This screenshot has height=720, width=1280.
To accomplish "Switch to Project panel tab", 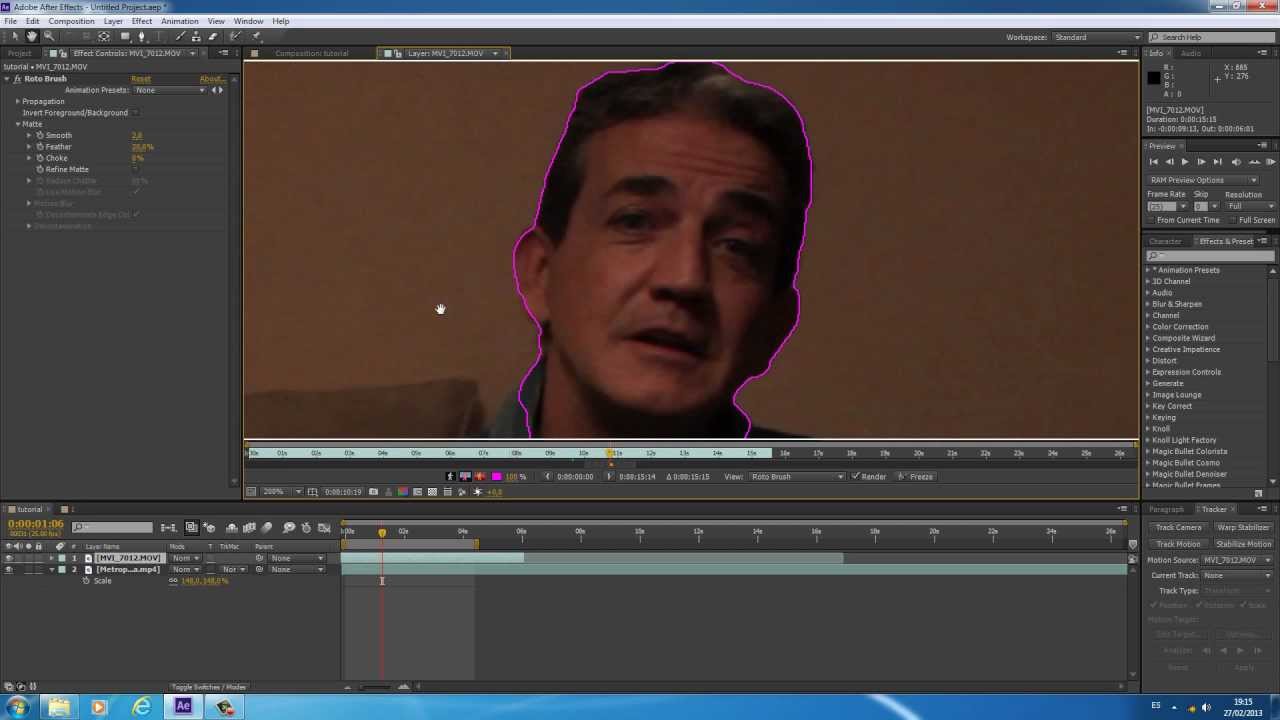I will 19,53.
